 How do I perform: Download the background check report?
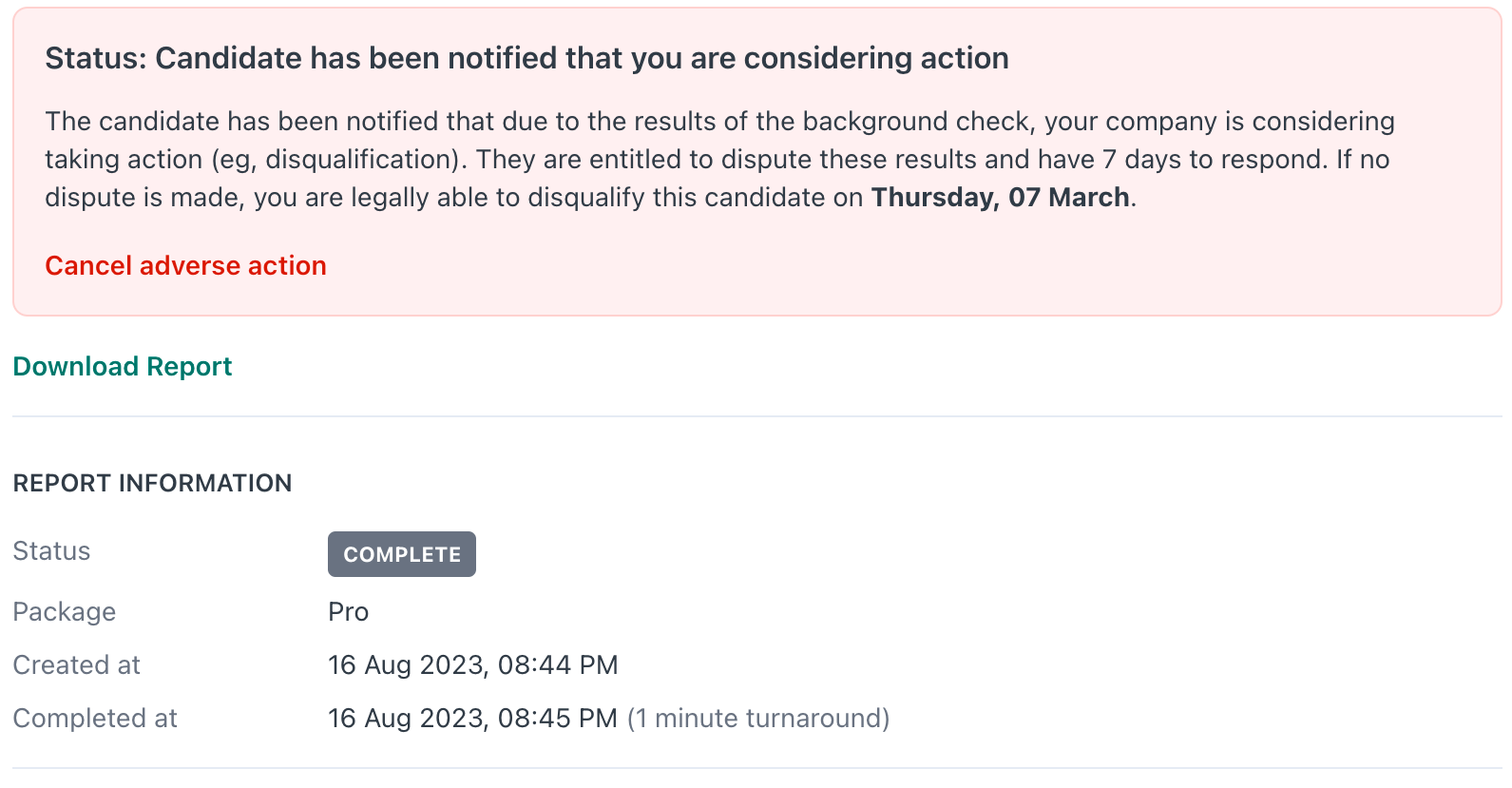coord(123,367)
